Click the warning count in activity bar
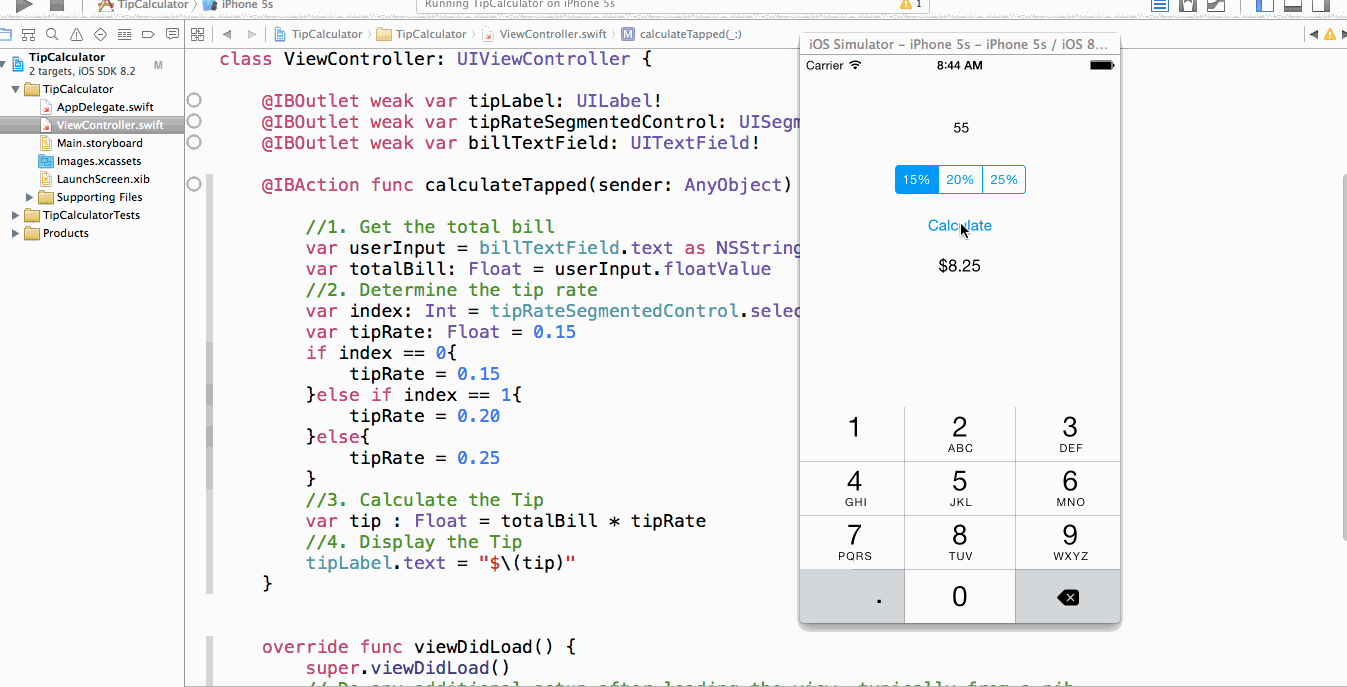Viewport: 1347px width, 687px height. pyautogui.click(x=912, y=5)
